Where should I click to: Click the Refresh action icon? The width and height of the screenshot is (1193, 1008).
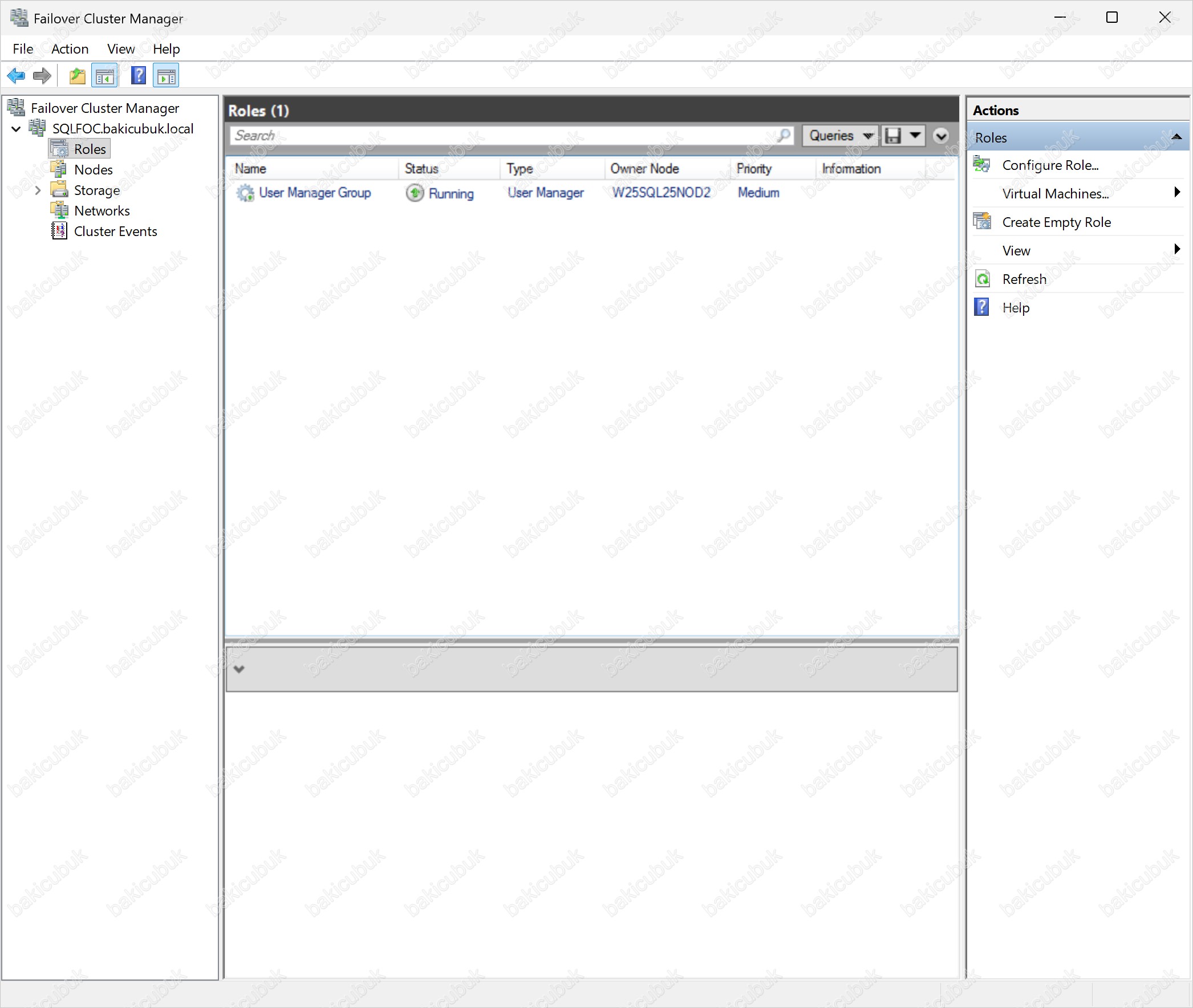[983, 279]
